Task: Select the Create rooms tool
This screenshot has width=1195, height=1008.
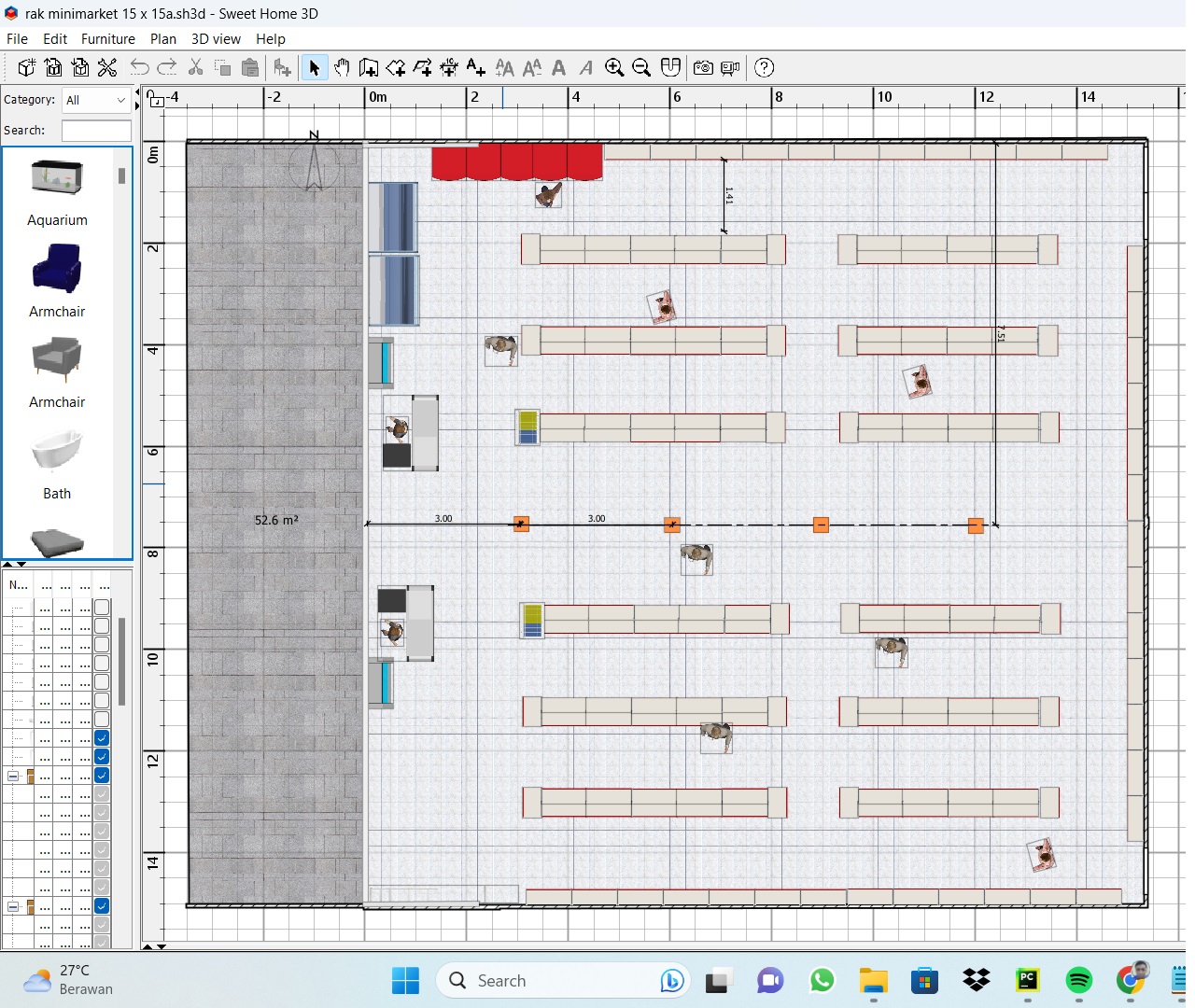Action: (396, 67)
